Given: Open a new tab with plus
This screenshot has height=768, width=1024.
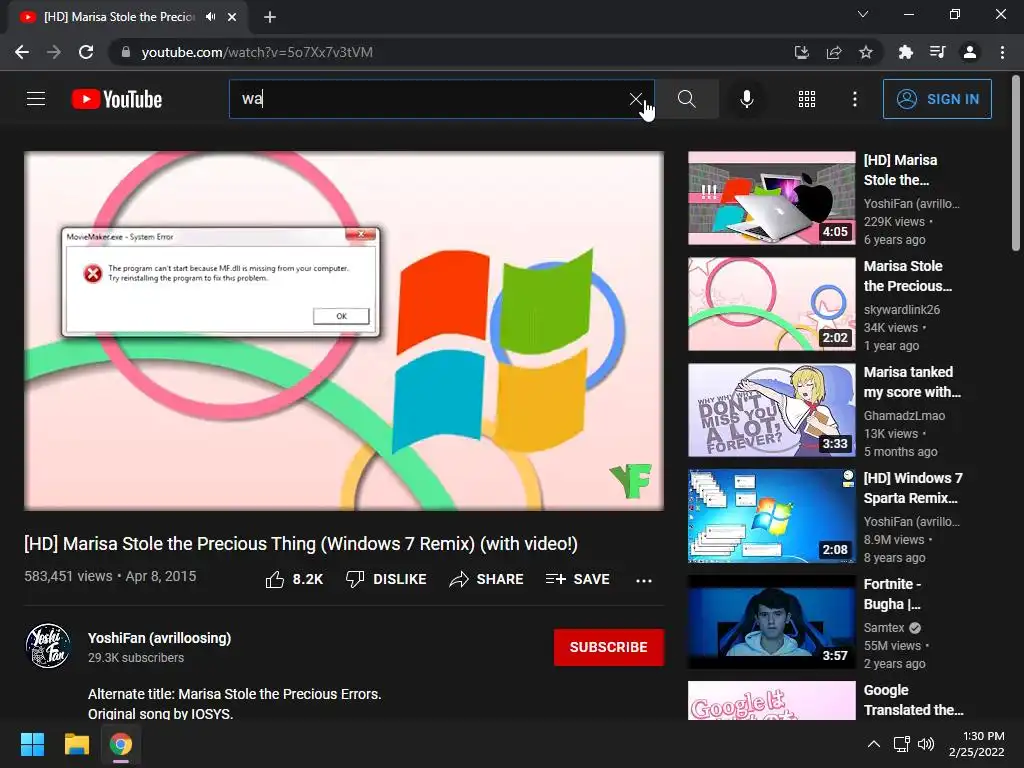Looking at the screenshot, I should click(x=270, y=17).
